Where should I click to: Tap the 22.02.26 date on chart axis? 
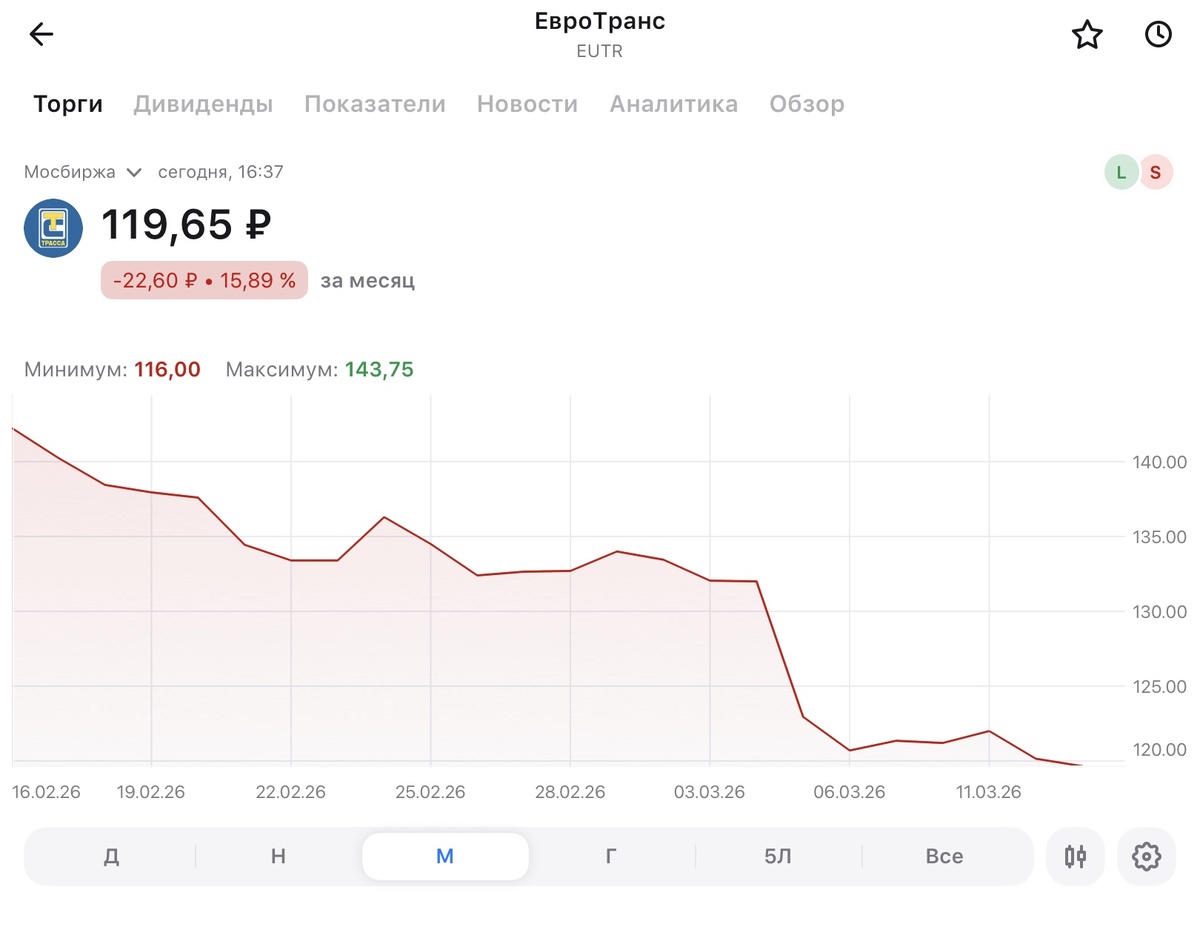[291, 792]
